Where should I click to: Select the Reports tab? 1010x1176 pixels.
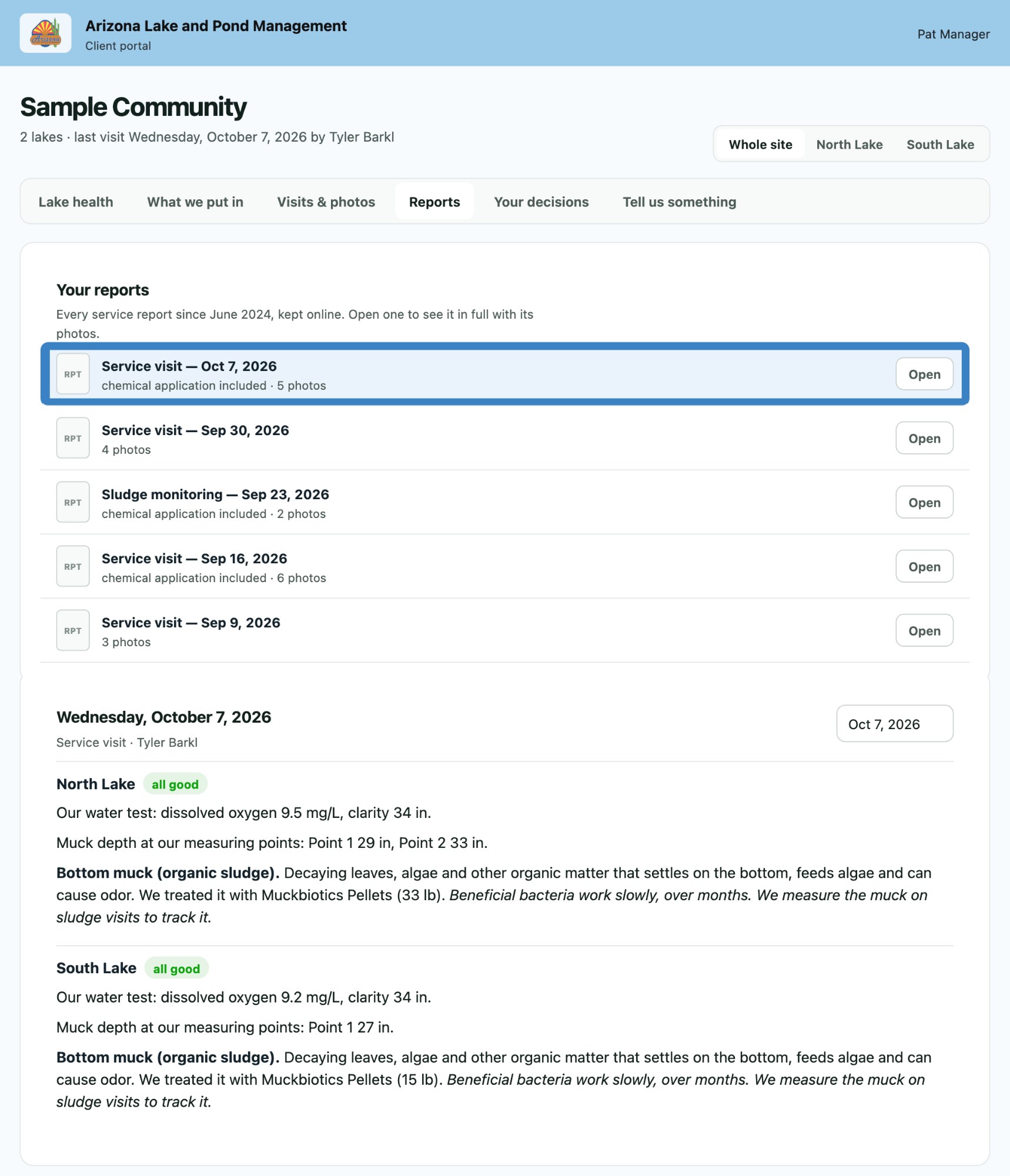(434, 202)
